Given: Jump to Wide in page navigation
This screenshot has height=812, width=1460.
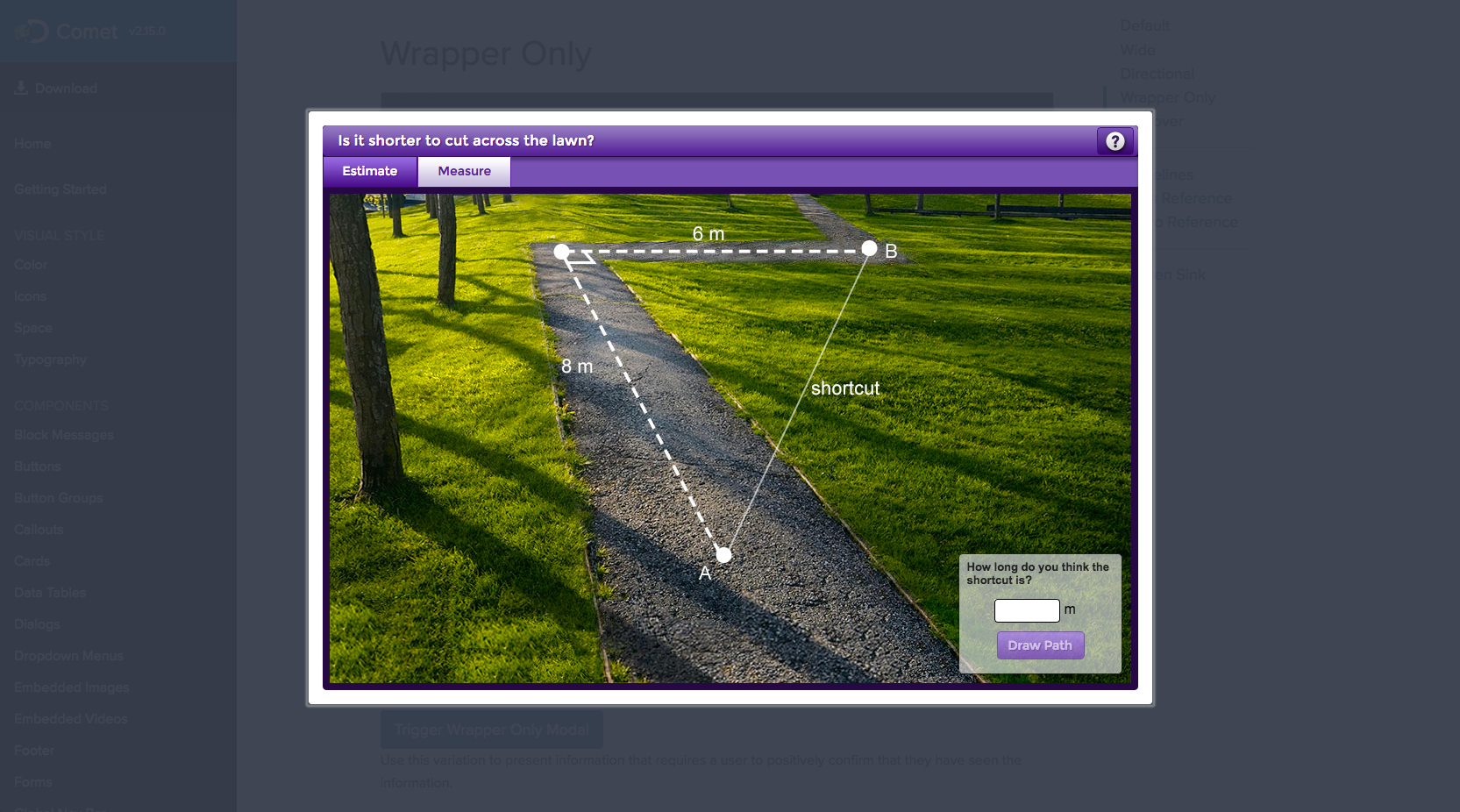Looking at the screenshot, I should pos(1137,50).
